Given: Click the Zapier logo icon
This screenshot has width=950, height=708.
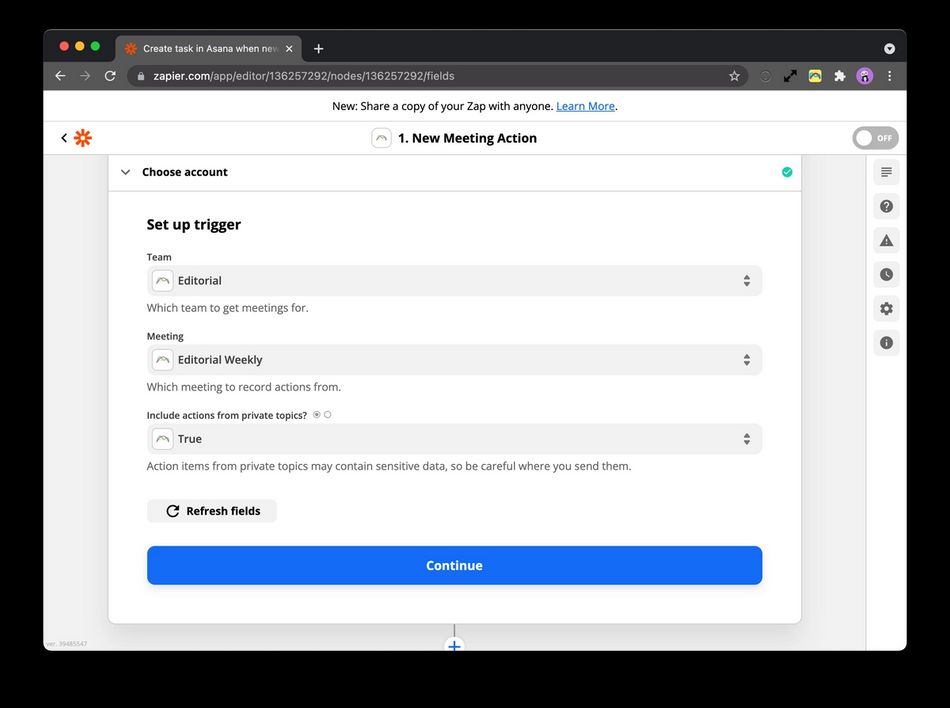Looking at the screenshot, I should tap(83, 138).
